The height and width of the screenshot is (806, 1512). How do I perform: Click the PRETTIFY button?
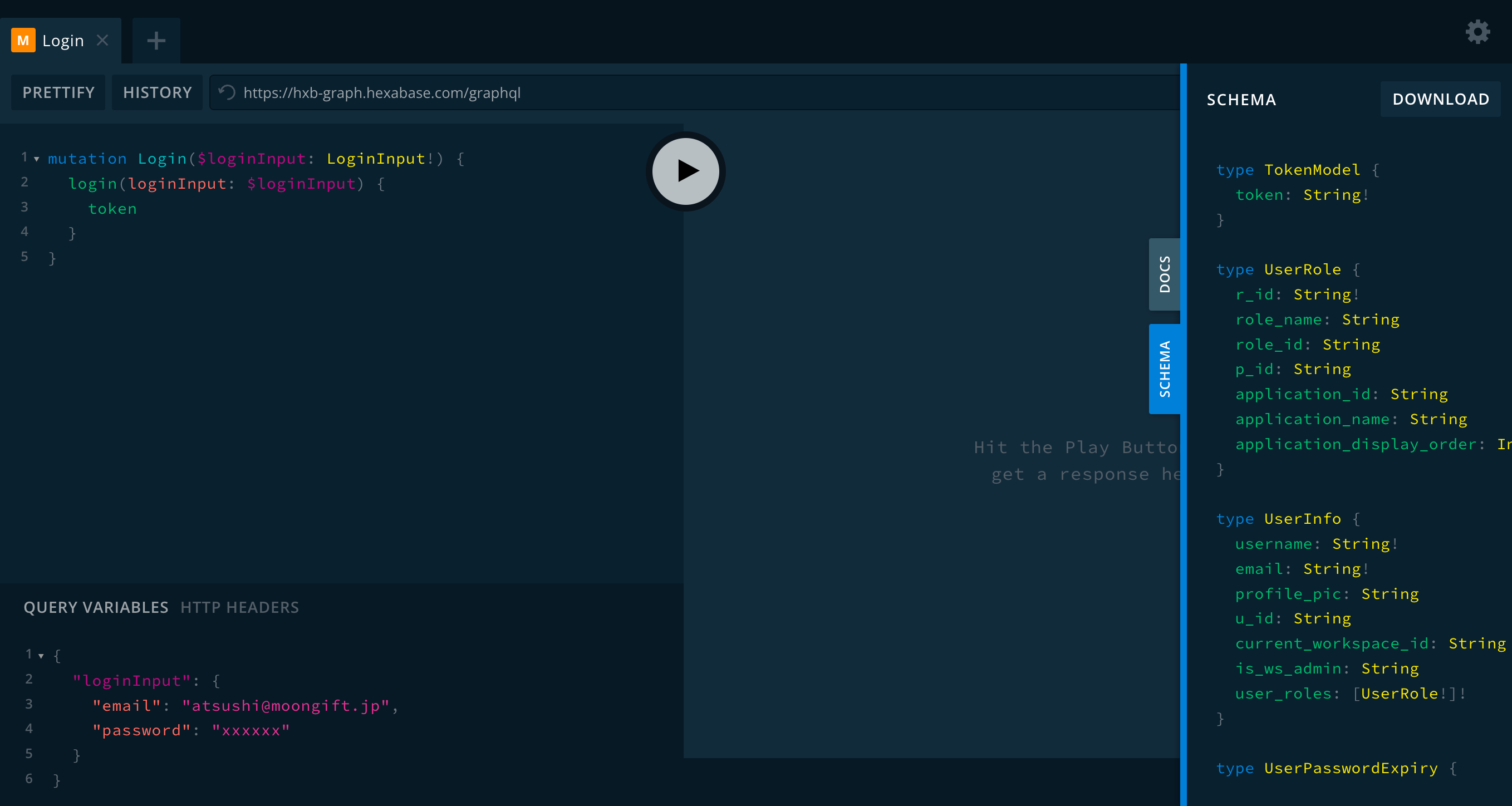pyautogui.click(x=58, y=93)
